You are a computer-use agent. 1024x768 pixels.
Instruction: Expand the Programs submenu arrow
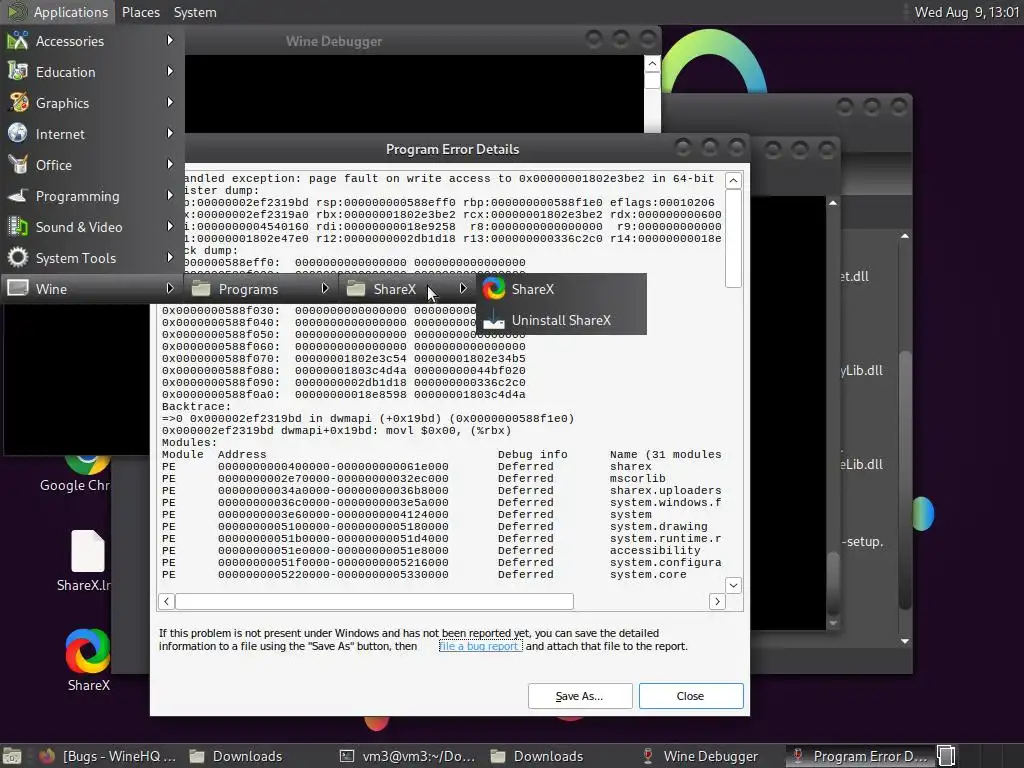click(x=325, y=289)
